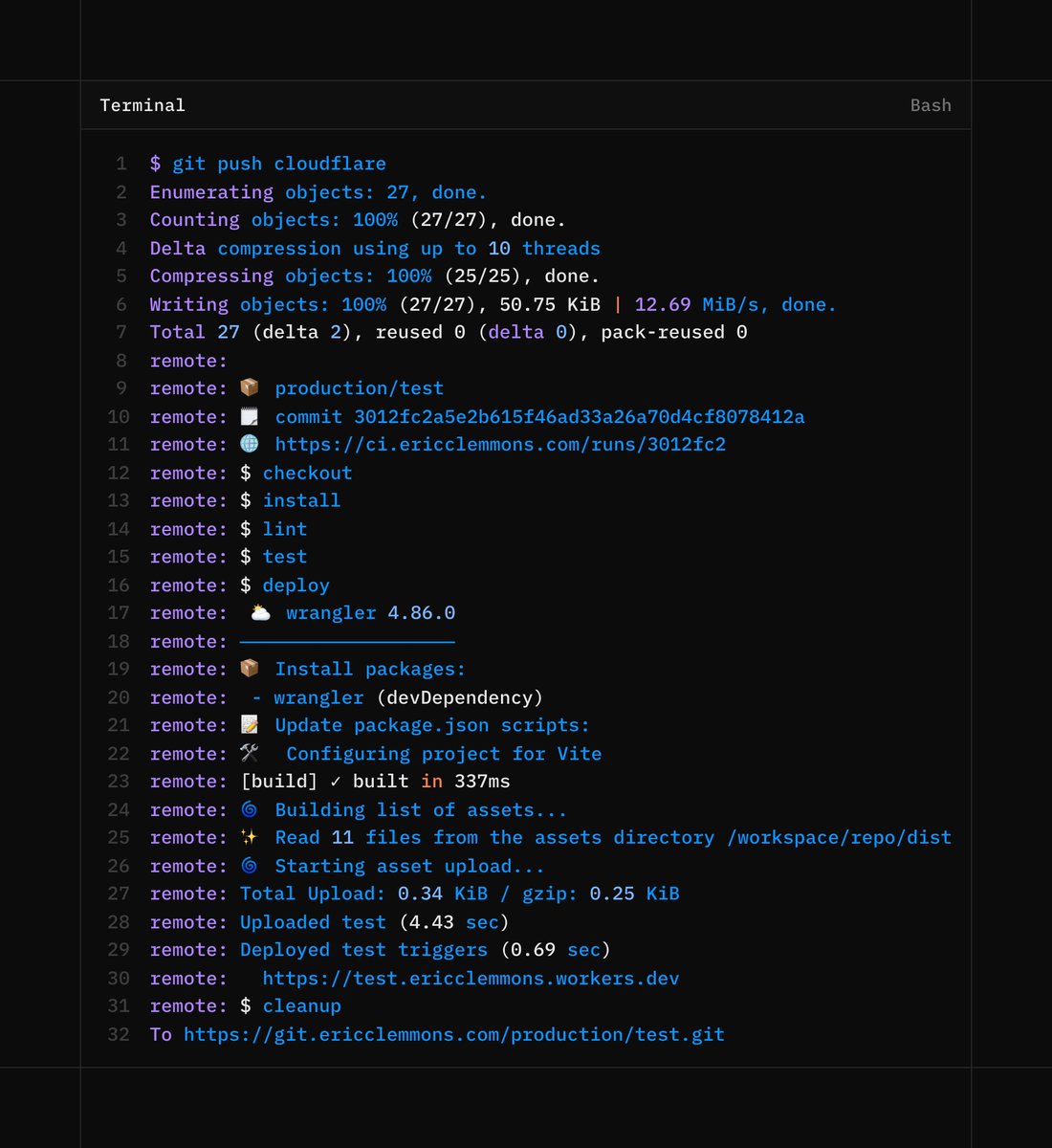
Task: Click line number 32 in the gutter
Action: (119, 1035)
